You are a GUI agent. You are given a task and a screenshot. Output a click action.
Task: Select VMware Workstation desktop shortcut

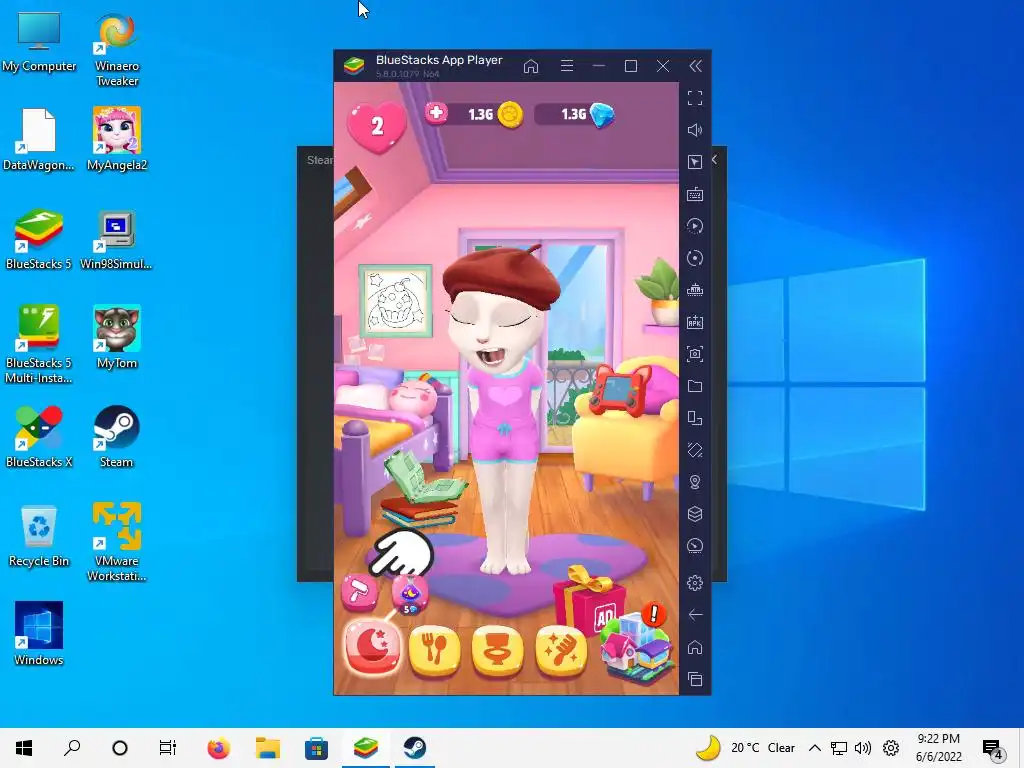[117, 542]
